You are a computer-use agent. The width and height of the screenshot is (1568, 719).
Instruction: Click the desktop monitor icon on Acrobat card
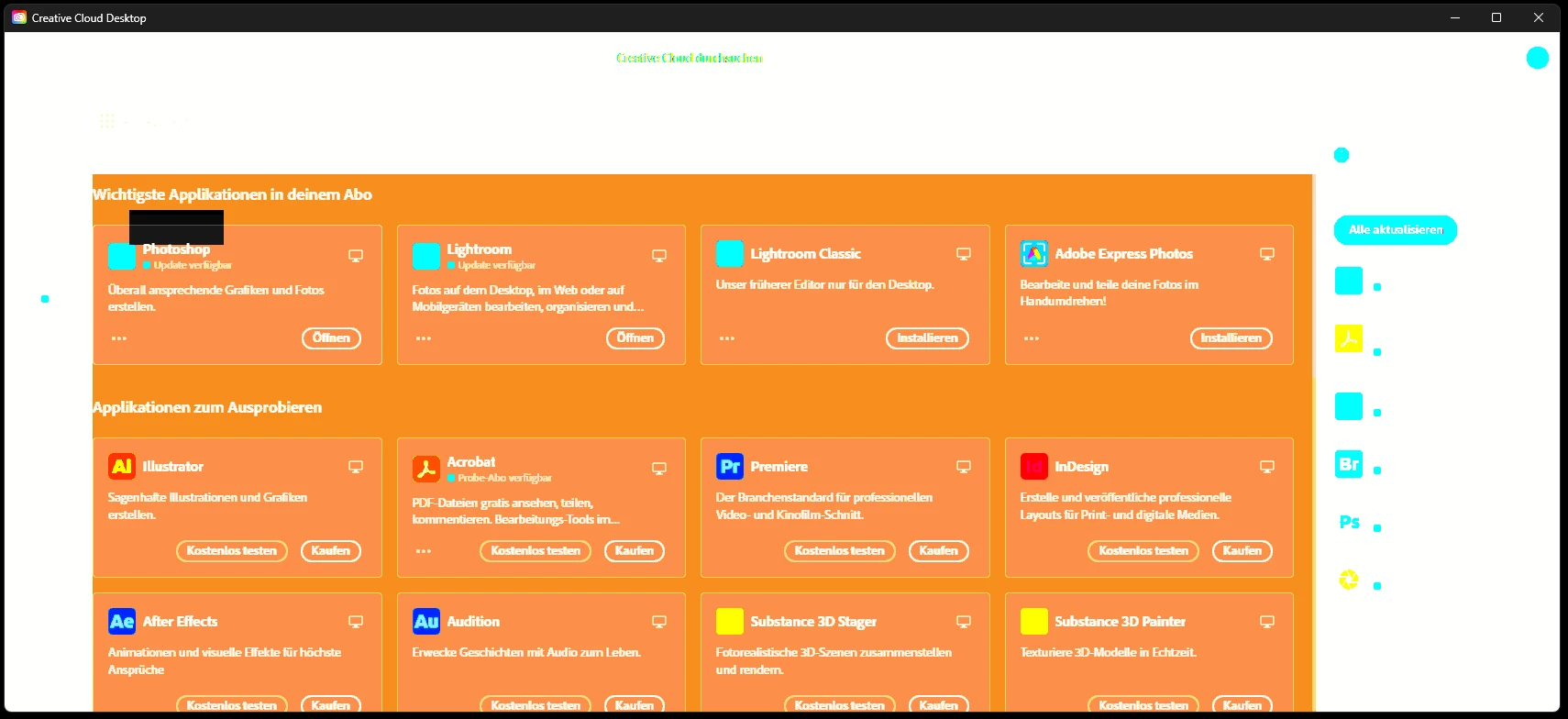(659, 469)
